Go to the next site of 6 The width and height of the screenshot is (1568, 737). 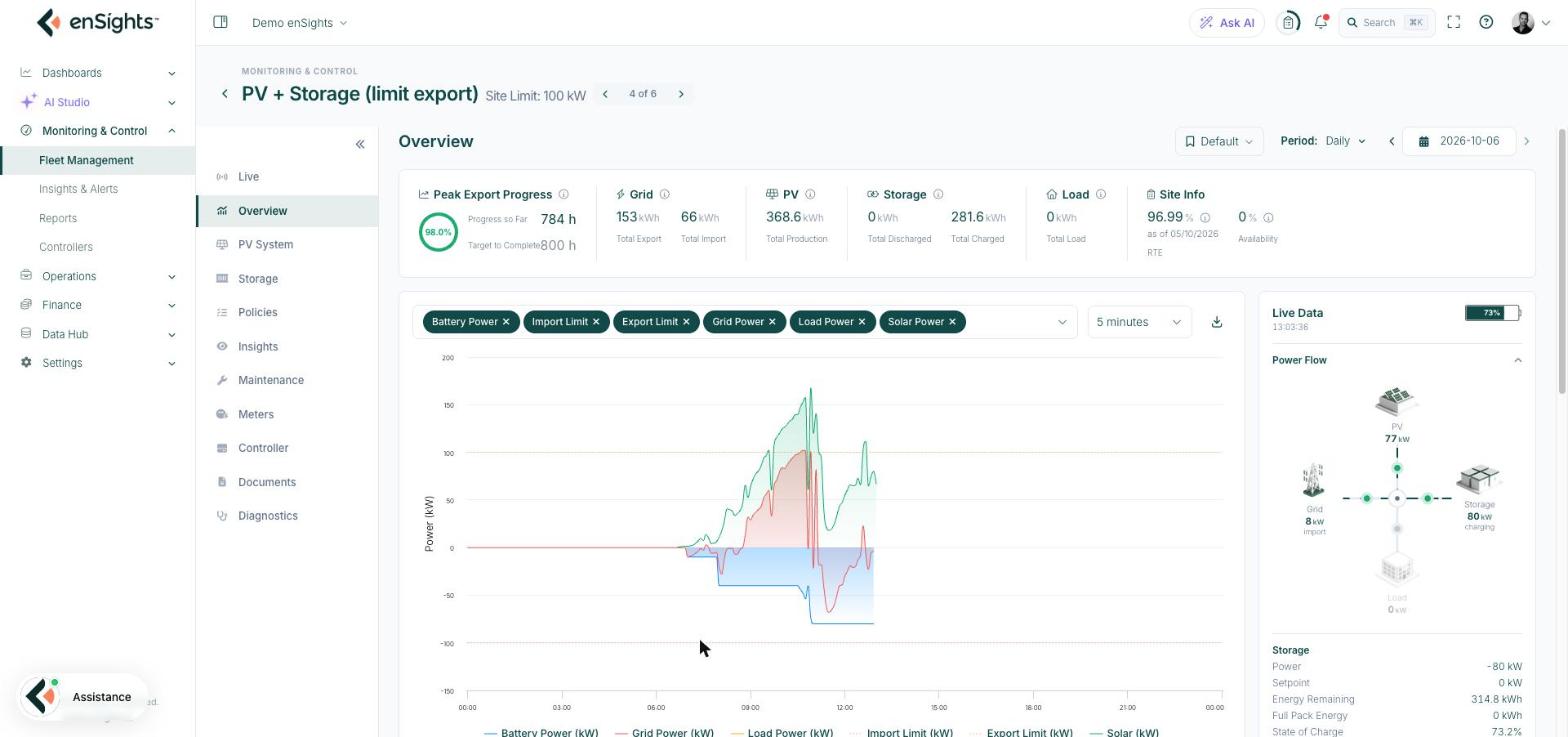pyautogui.click(x=682, y=94)
